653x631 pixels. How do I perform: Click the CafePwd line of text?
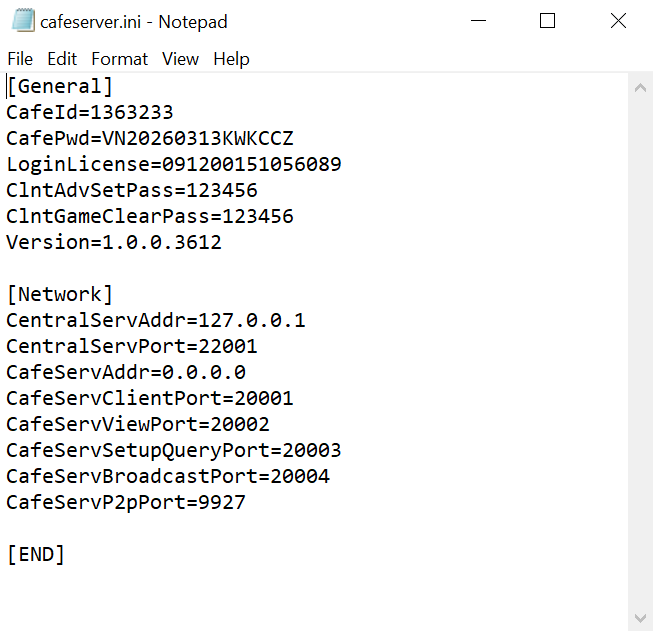coord(150,139)
